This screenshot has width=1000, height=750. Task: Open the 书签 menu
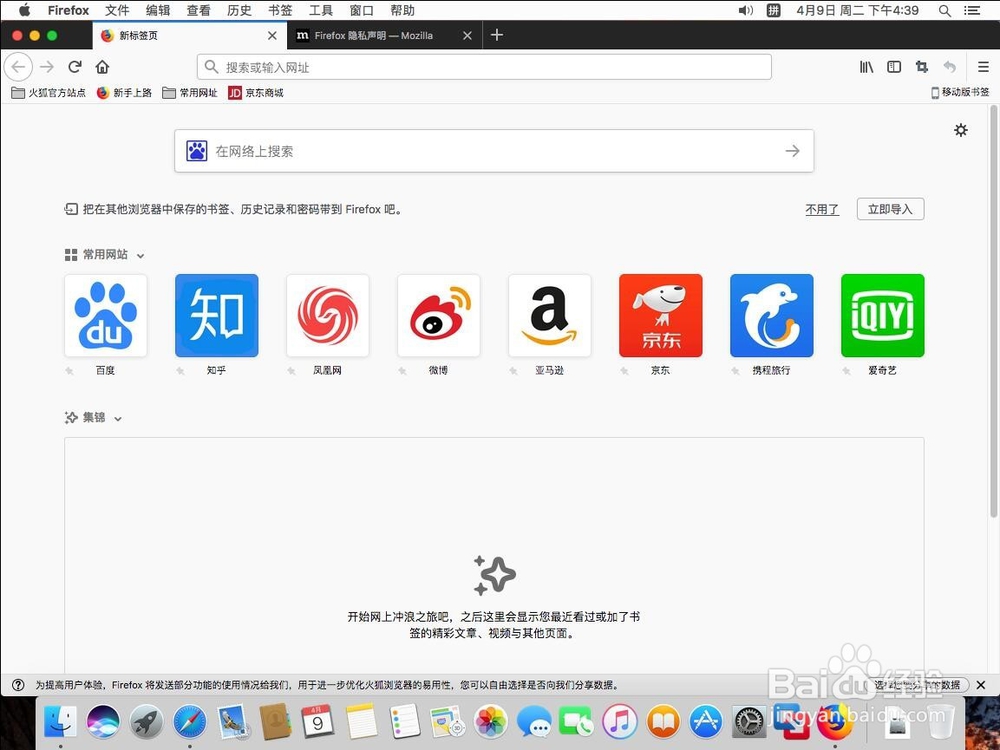(x=280, y=10)
